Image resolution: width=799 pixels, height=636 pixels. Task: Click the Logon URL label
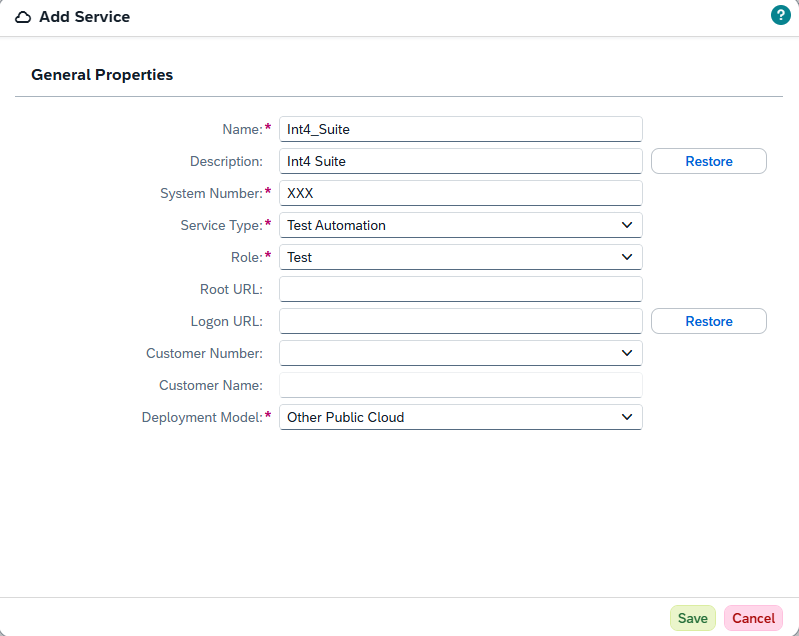click(227, 322)
